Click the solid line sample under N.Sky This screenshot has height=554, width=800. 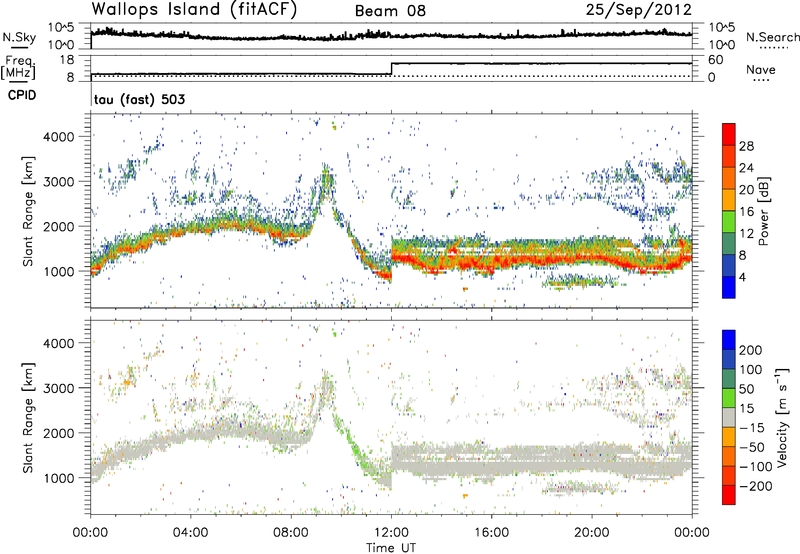click(x=19, y=47)
